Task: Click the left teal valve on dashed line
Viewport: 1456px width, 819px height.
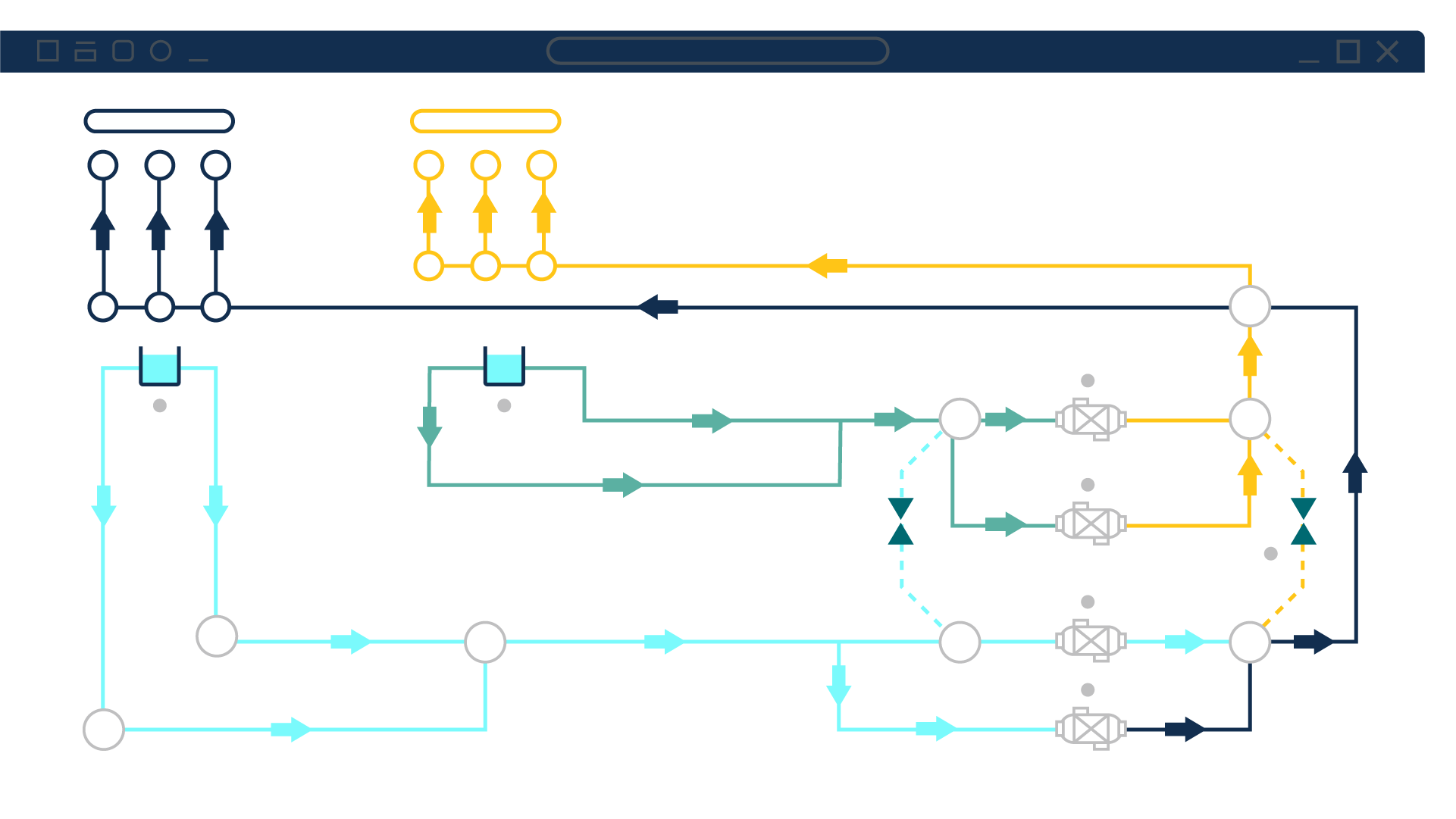Action: coord(900,521)
